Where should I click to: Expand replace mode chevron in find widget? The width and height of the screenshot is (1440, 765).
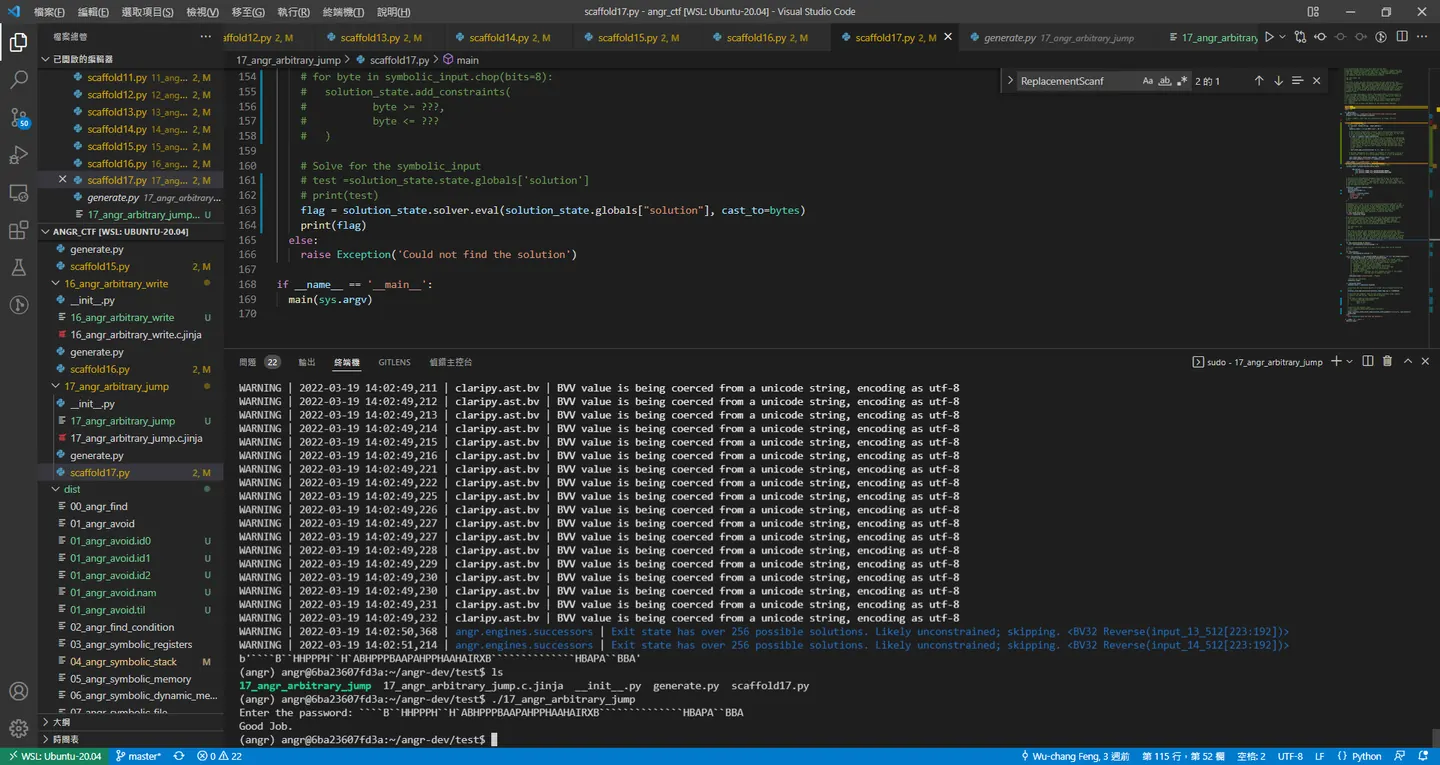(1010, 81)
